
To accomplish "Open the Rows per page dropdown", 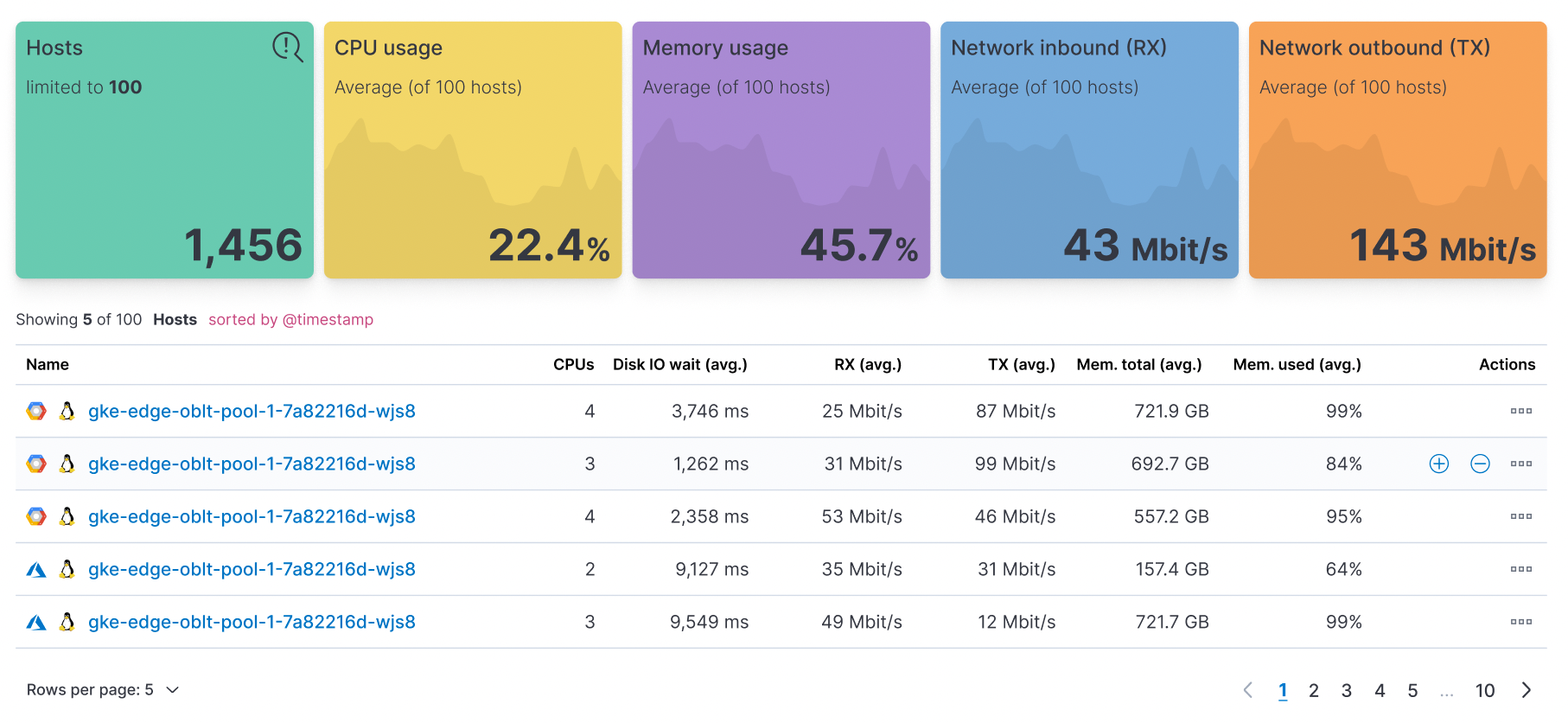I will point(102,689).
